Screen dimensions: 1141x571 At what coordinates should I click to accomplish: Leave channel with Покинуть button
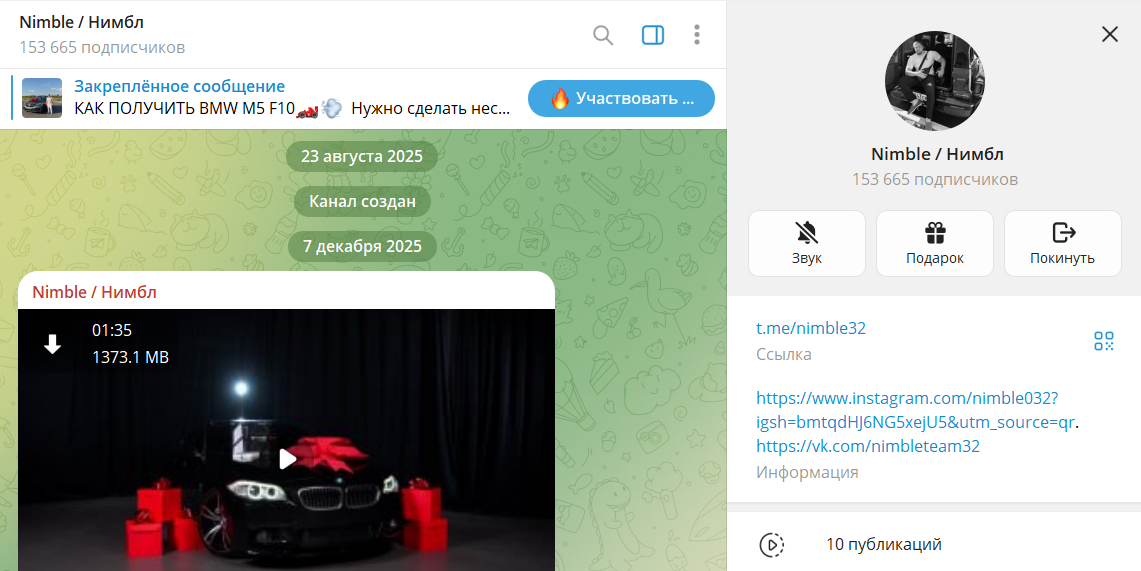click(1062, 244)
